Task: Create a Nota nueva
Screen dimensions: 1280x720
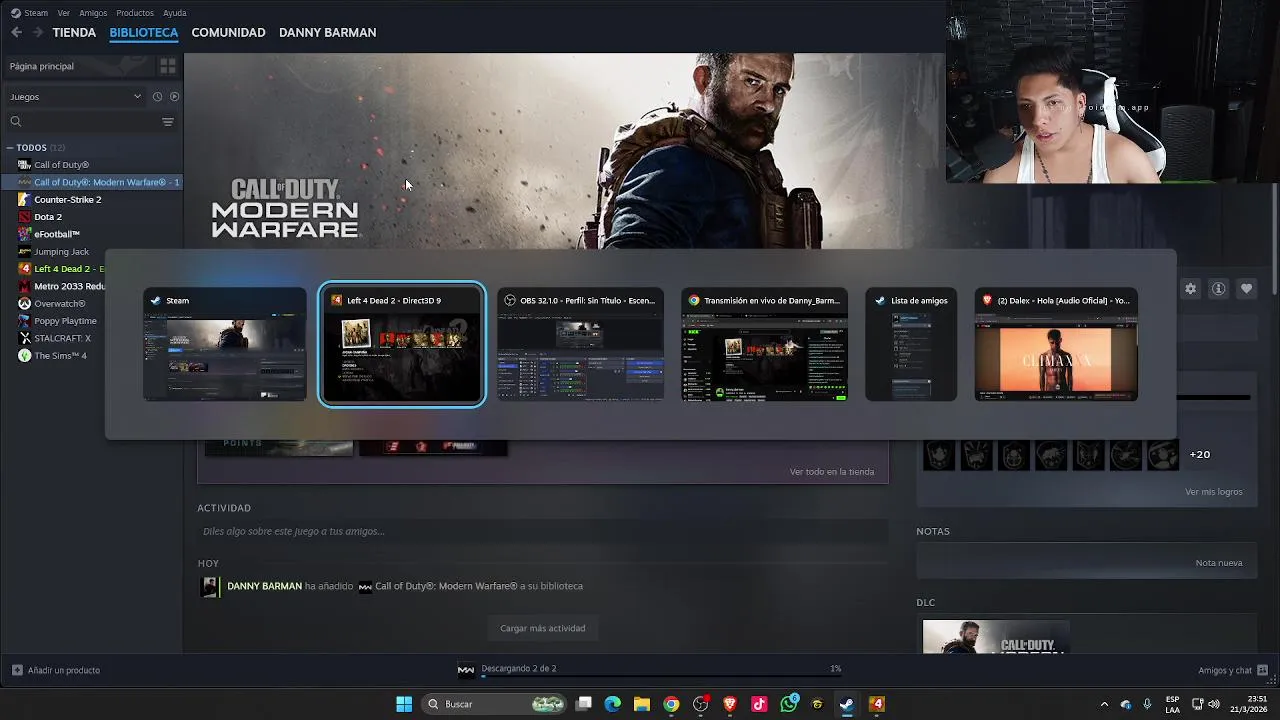Action: 1219,563
